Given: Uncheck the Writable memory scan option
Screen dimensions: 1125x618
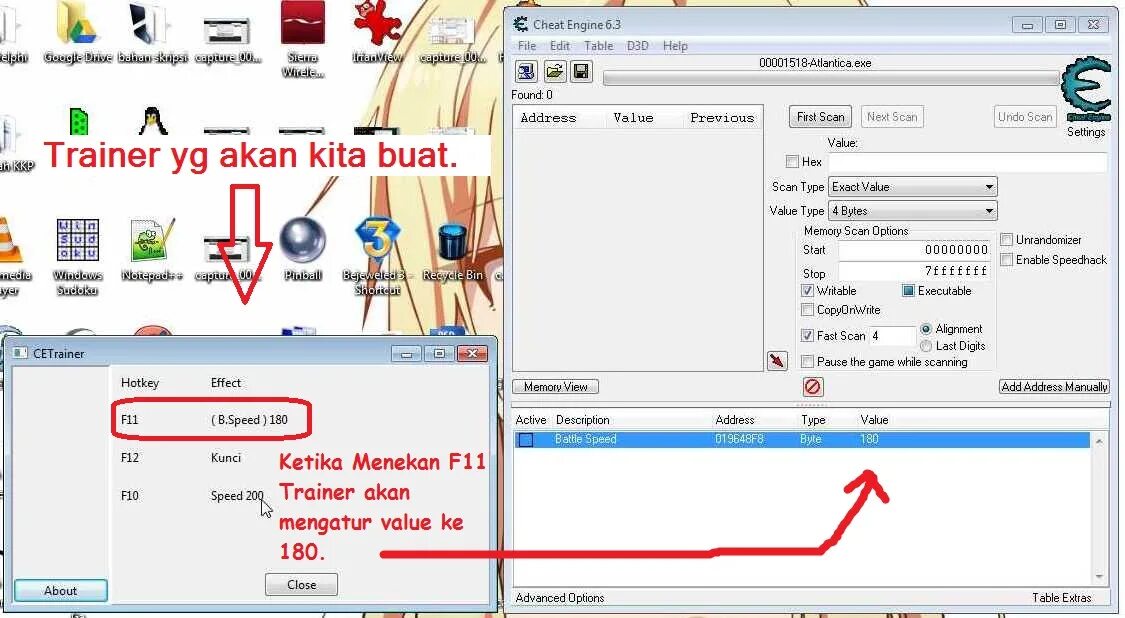Looking at the screenshot, I should click(808, 290).
